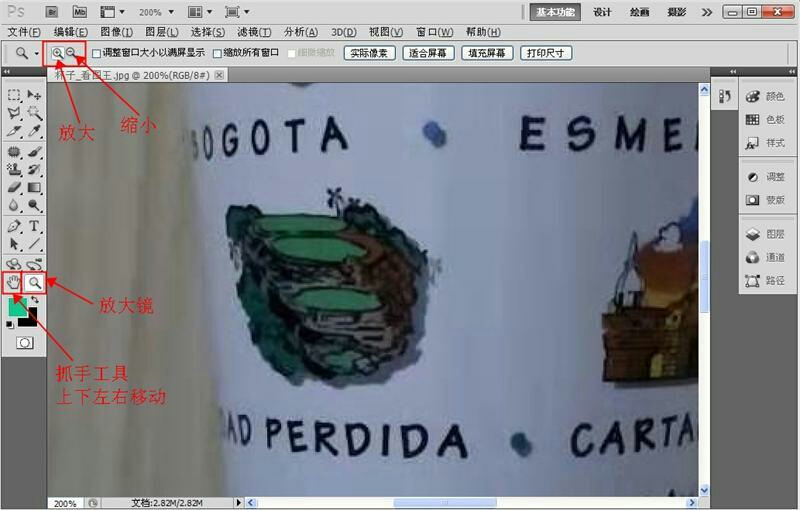Select the Magic Wand tool
Screen dimensions: 800x510
pos(34,113)
